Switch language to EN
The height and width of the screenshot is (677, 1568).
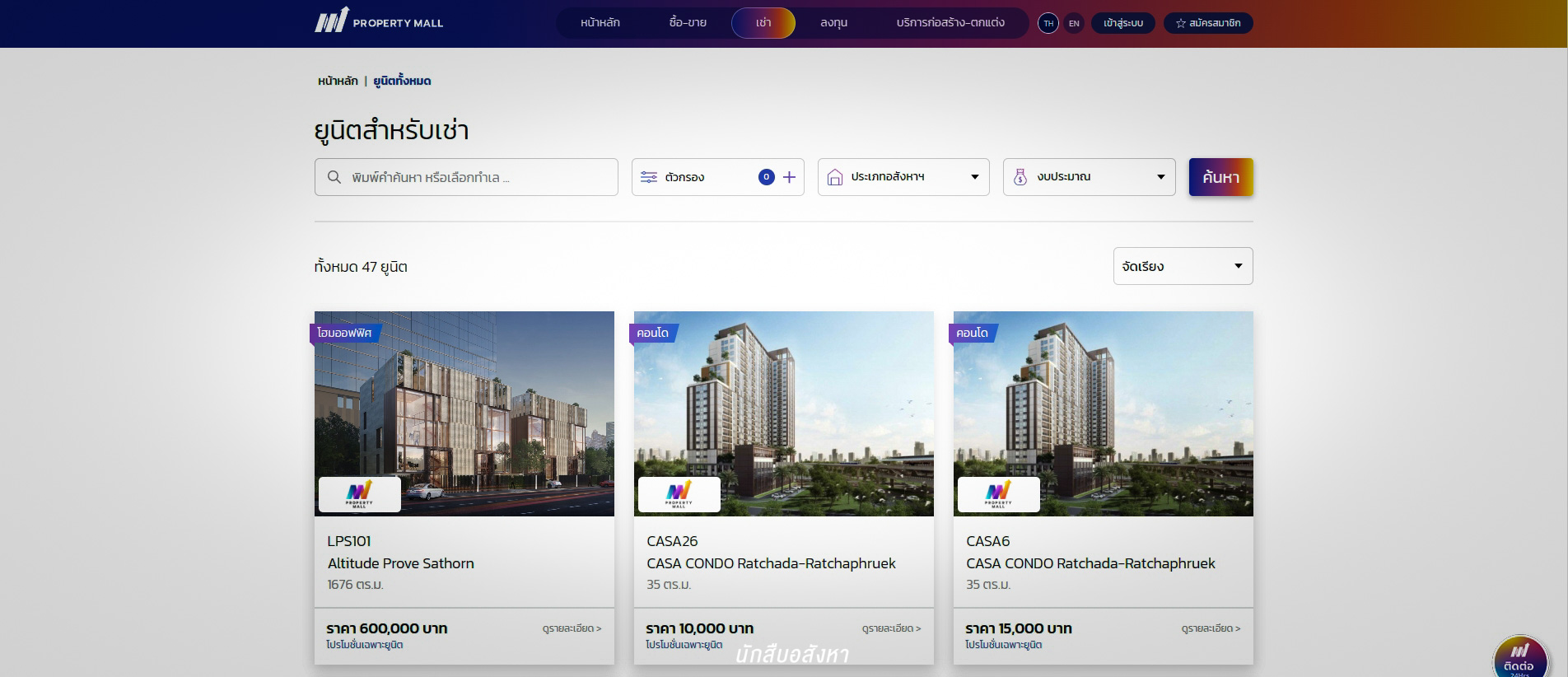[x=1074, y=23]
